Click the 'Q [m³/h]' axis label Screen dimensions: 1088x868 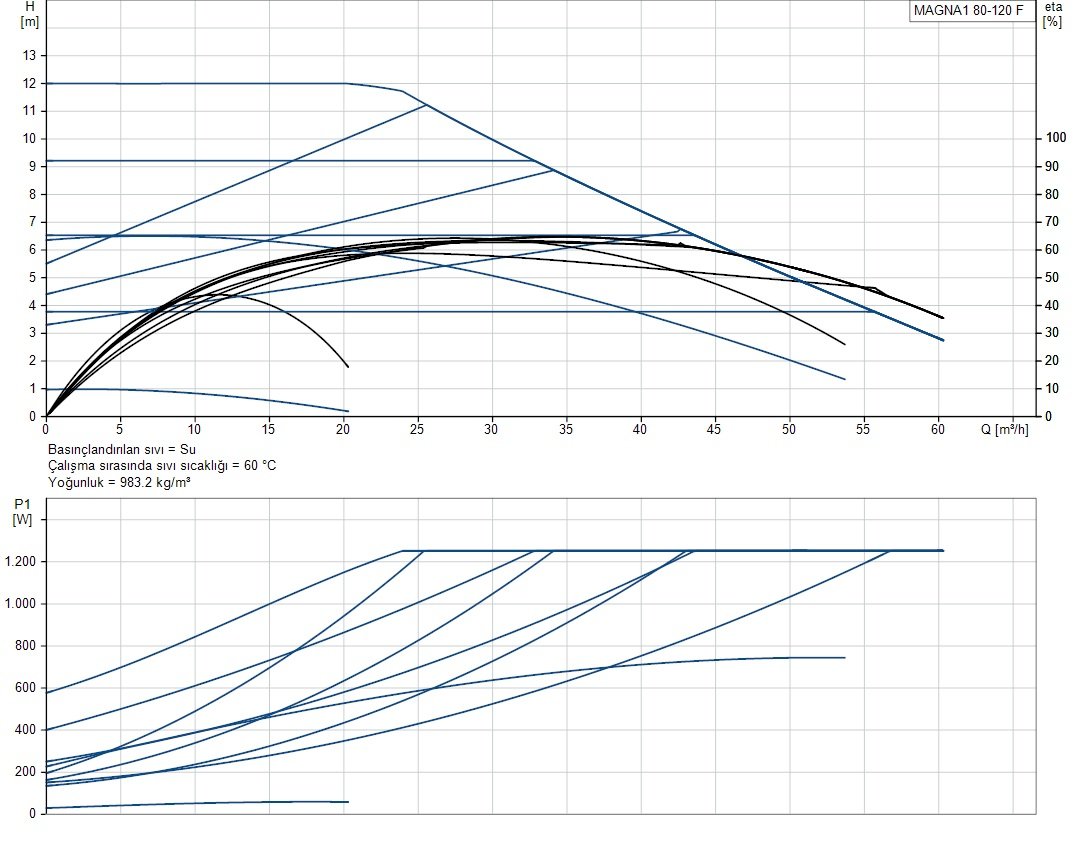click(1005, 429)
